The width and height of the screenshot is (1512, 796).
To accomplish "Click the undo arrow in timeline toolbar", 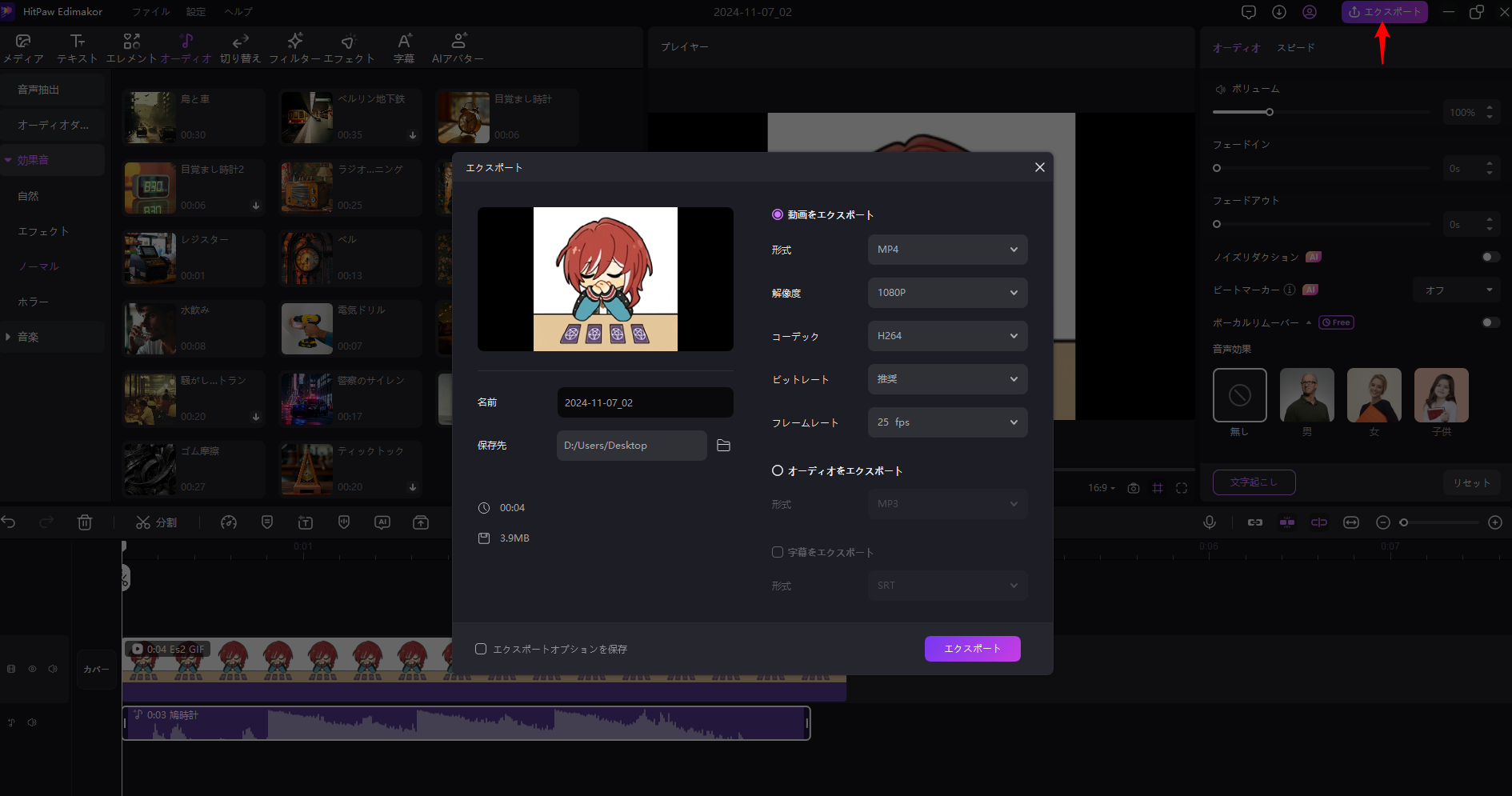I will point(9,522).
